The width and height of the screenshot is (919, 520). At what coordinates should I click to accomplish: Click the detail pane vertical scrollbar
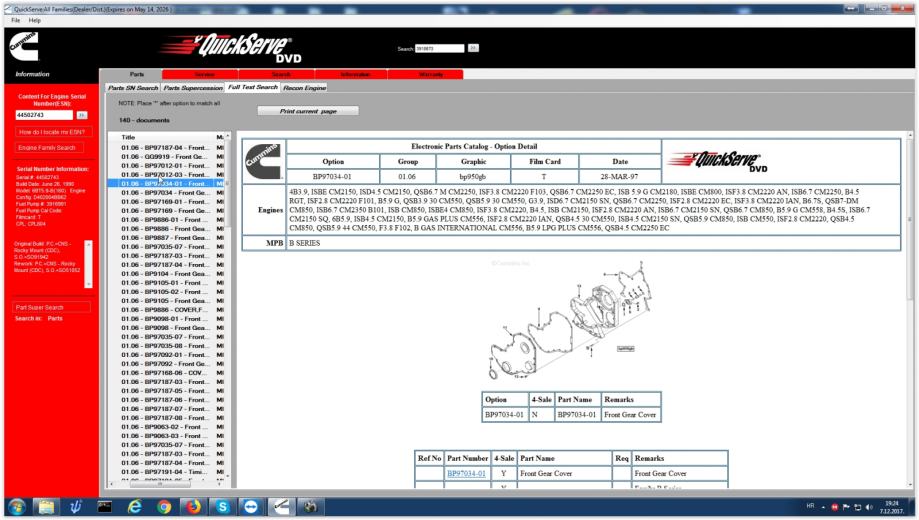[910, 308]
